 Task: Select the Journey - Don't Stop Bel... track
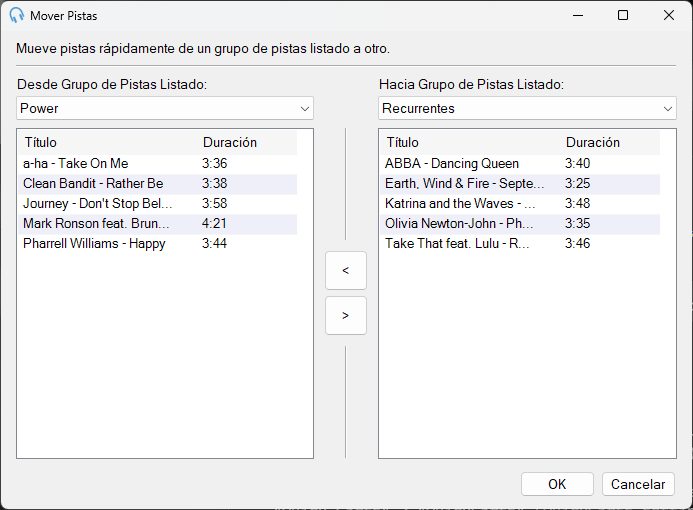coord(157,203)
